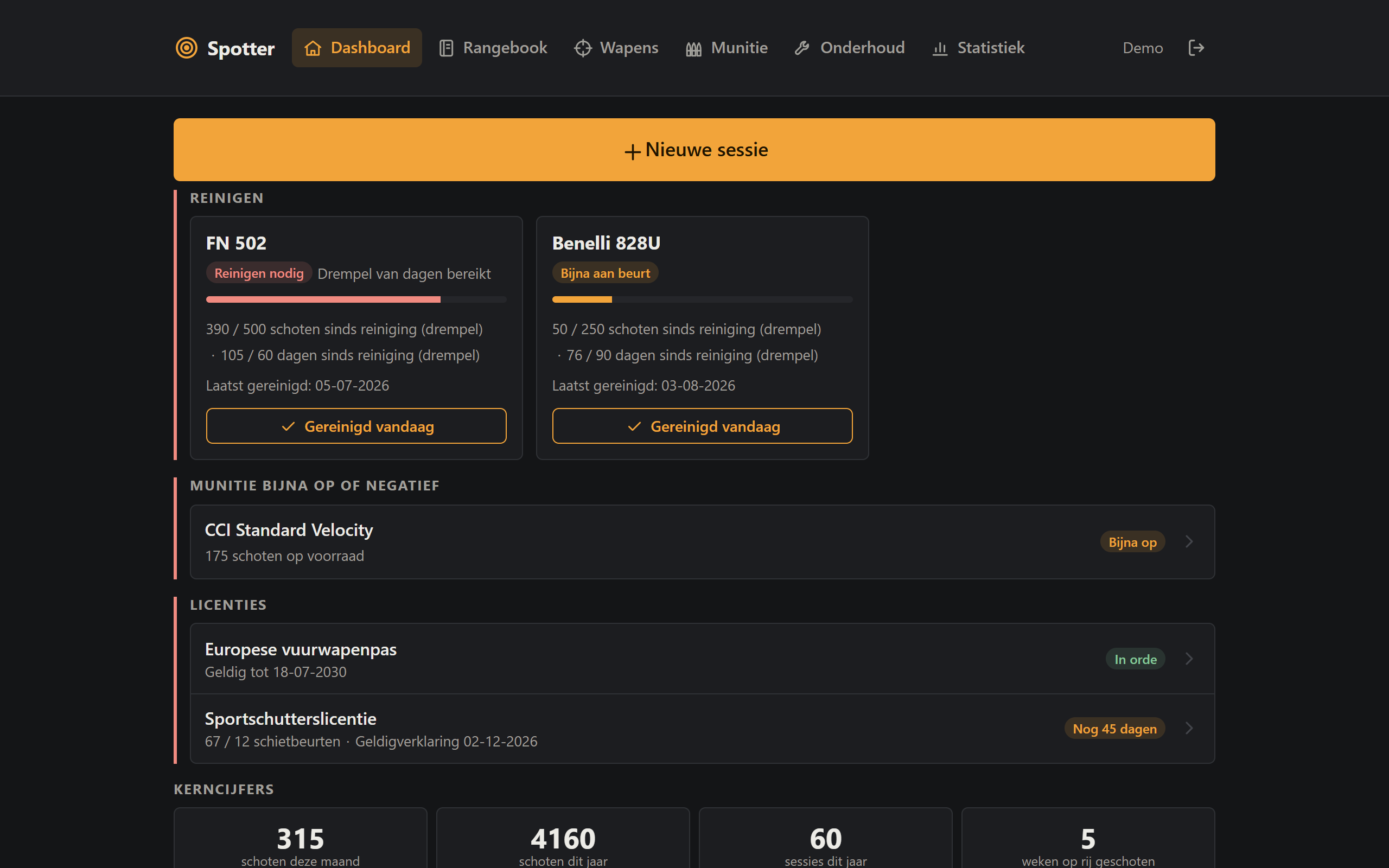Select the FN 502 card title

point(236,243)
